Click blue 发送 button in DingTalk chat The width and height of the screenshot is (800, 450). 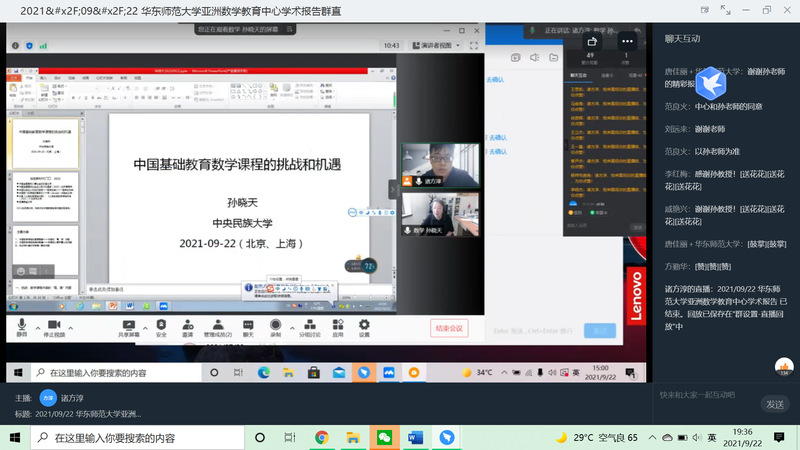point(599,331)
